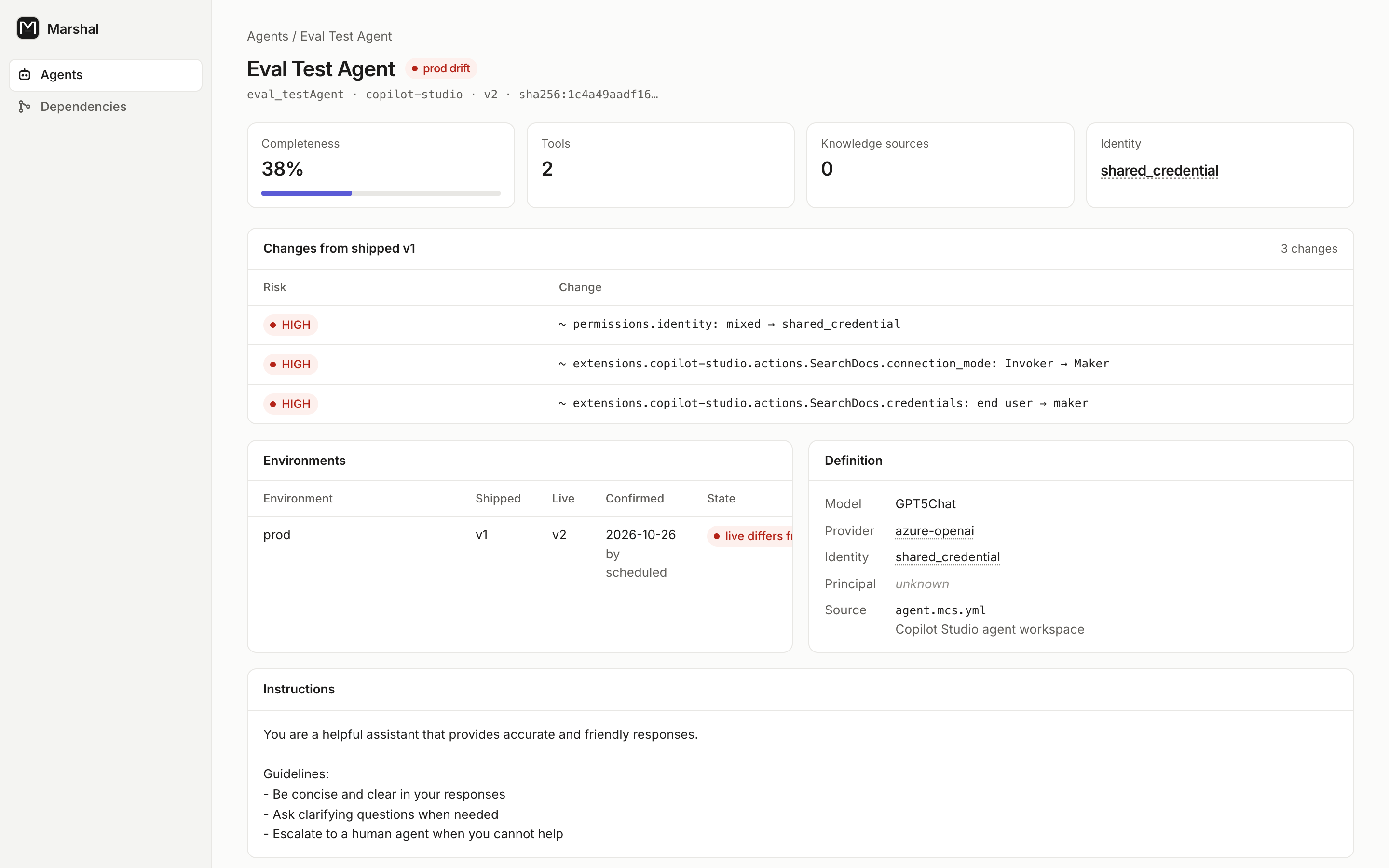The width and height of the screenshot is (1389, 868).
Task: Click the 'Escalate to a human agent' guideline
Action: (413, 834)
